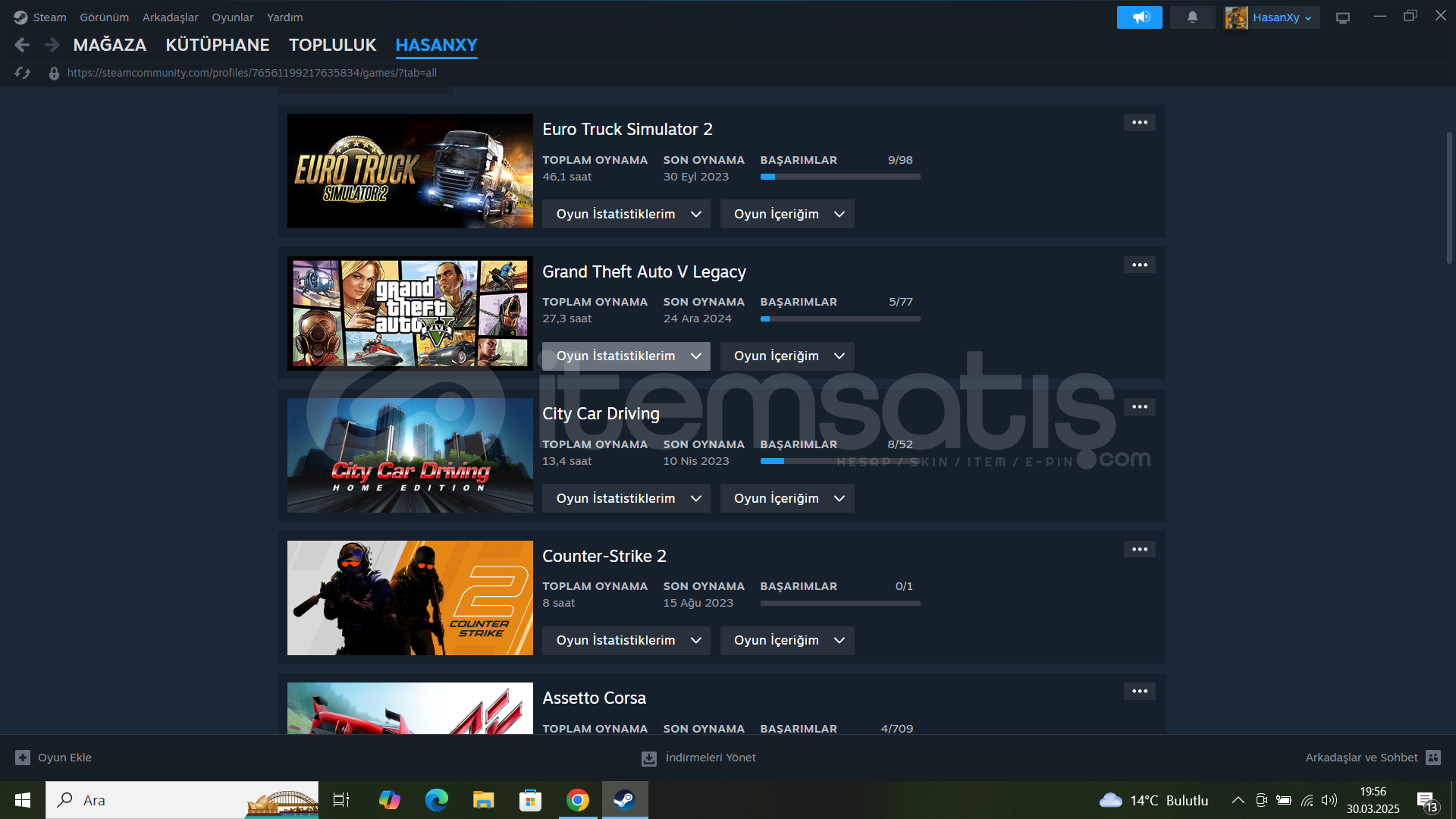The width and height of the screenshot is (1456, 819).
Task: Expand Oyun İçeriğim for Counter-Strike 2
Action: click(787, 641)
